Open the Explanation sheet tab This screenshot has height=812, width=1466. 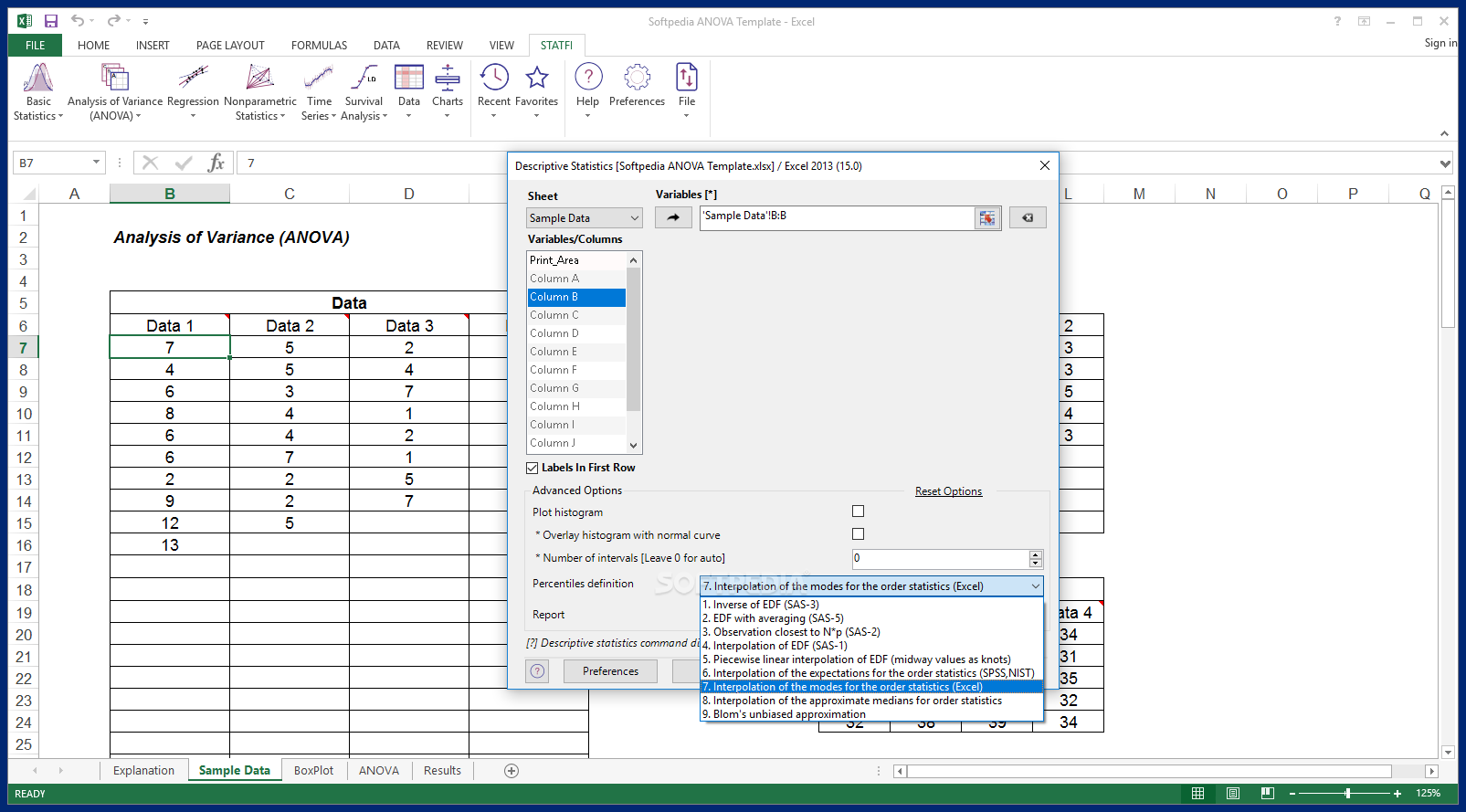tap(143, 771)
